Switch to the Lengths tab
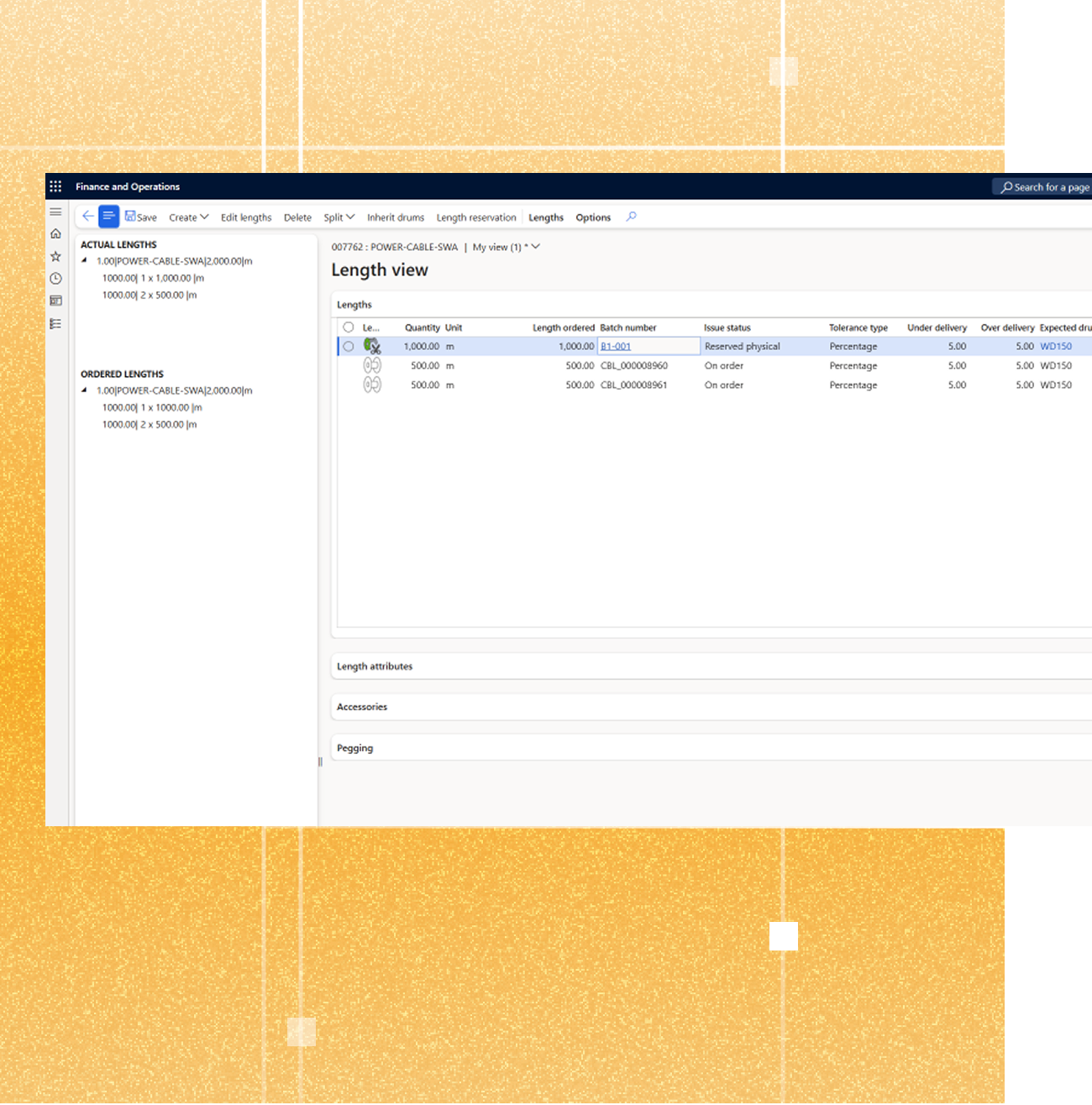1092x1105 pixels. click(545, 217)
